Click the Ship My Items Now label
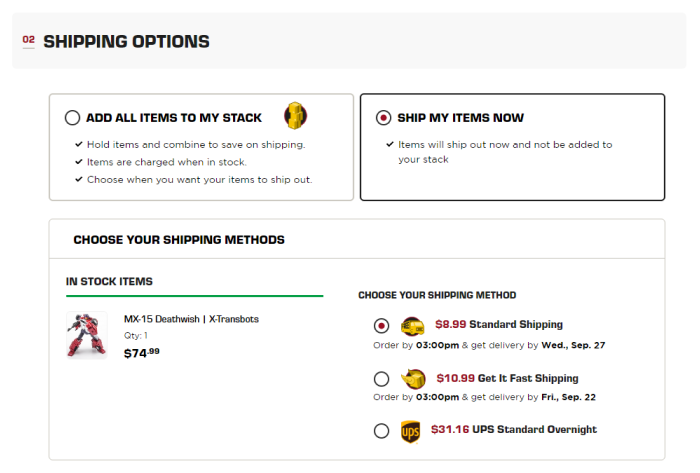700x473 pixels. click(461, 118)
